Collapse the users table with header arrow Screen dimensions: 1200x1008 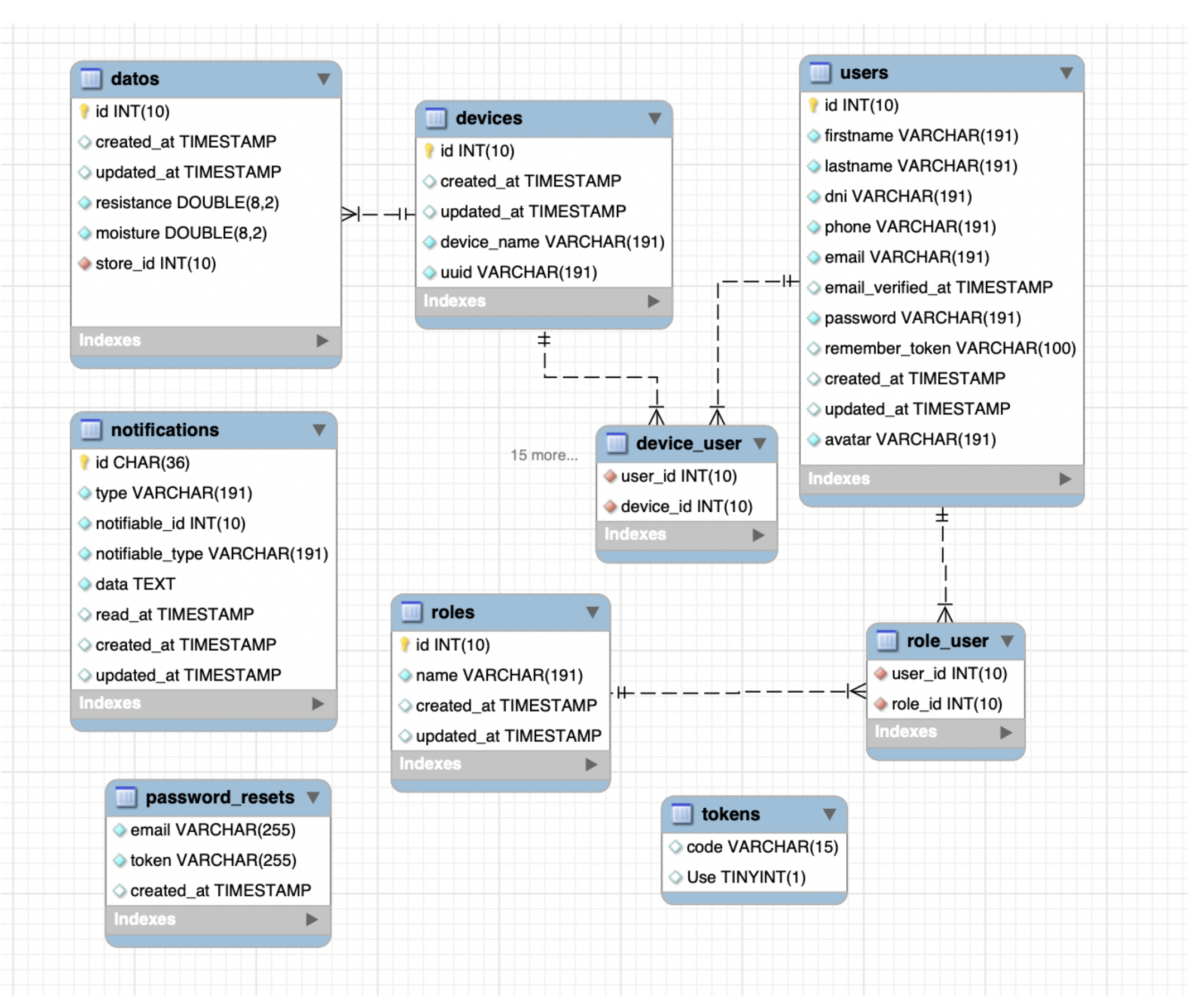point(1067,73)
